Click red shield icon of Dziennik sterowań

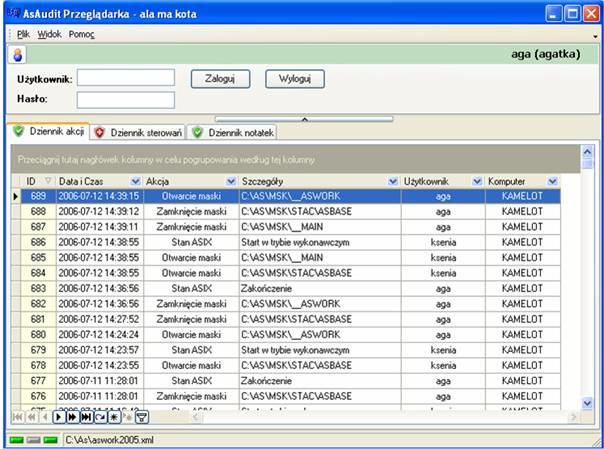100,132
